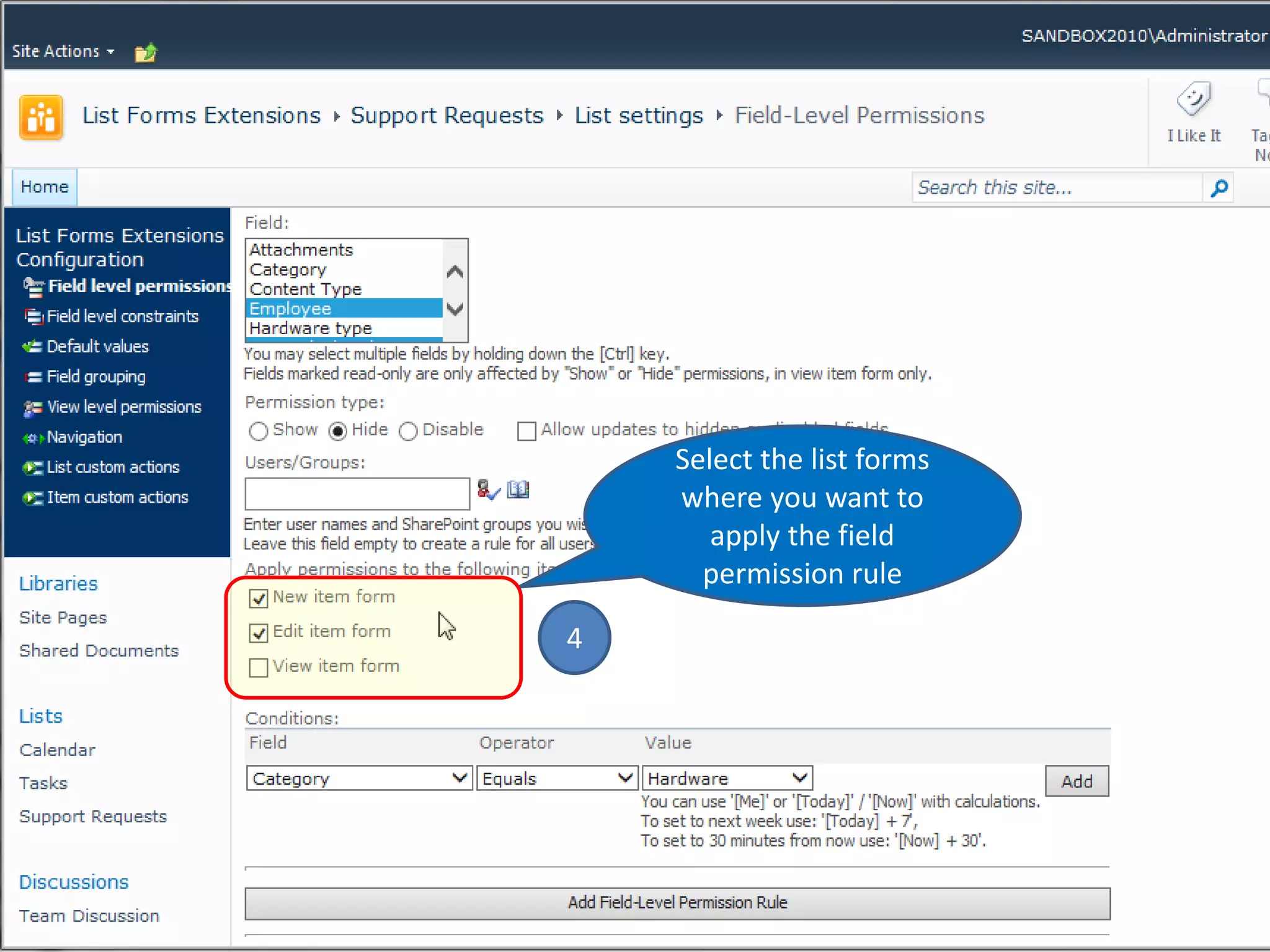Click the Browse address book icon
Screen dimensions: 1270x952
click(518, 490)
